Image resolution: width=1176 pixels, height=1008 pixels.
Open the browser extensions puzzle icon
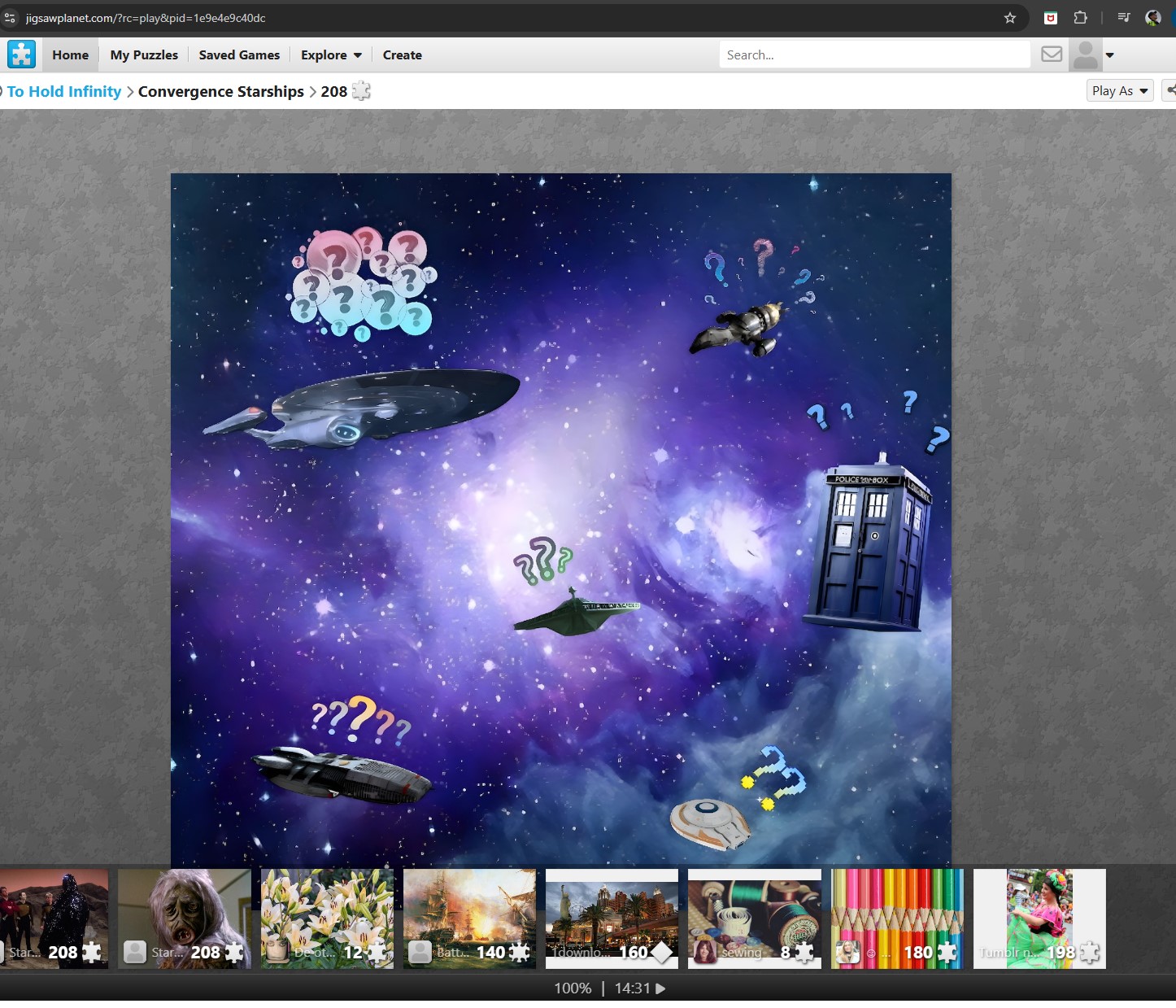pos(1080,18)
